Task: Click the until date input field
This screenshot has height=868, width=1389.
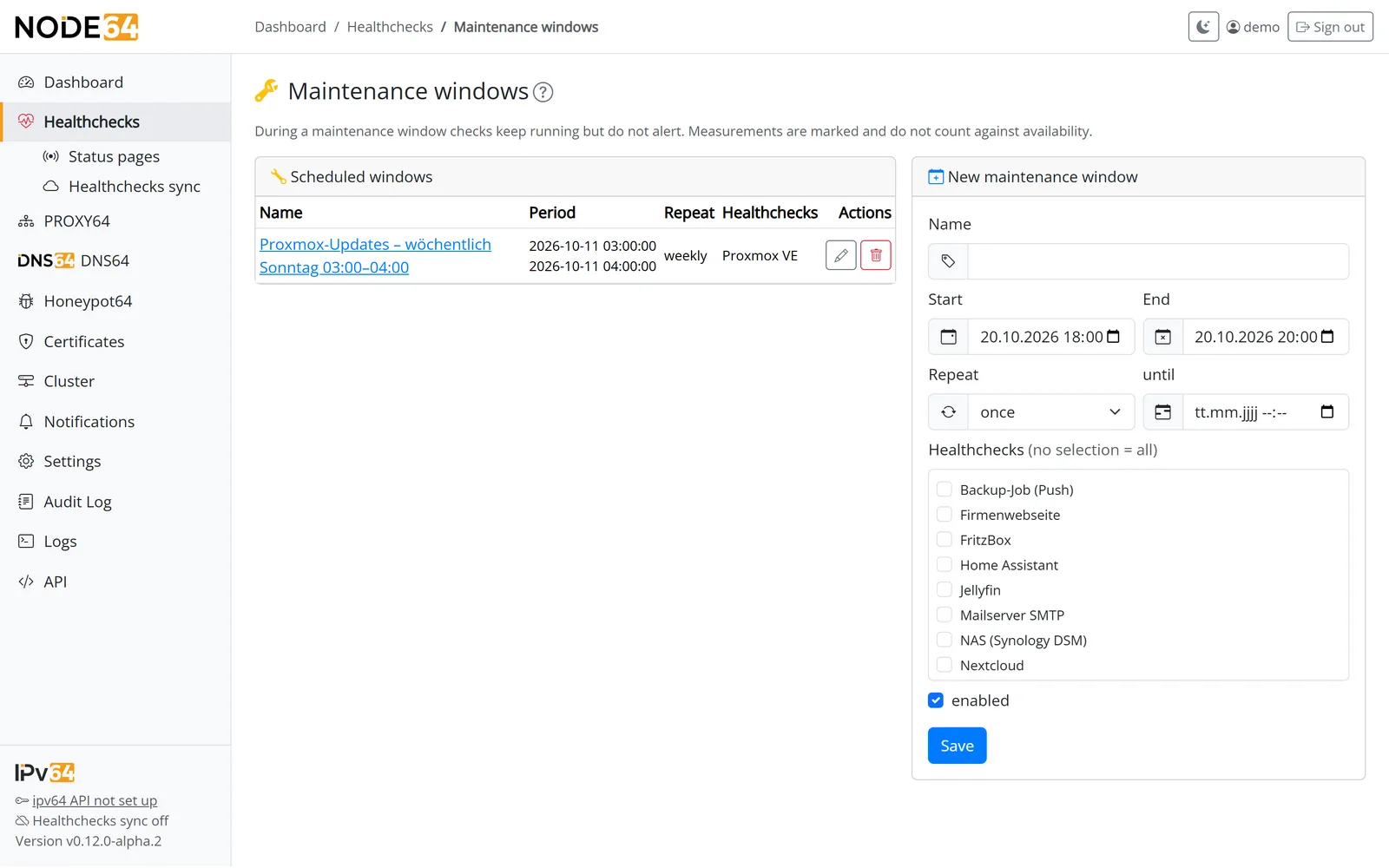Action: tap(1266, 412)
